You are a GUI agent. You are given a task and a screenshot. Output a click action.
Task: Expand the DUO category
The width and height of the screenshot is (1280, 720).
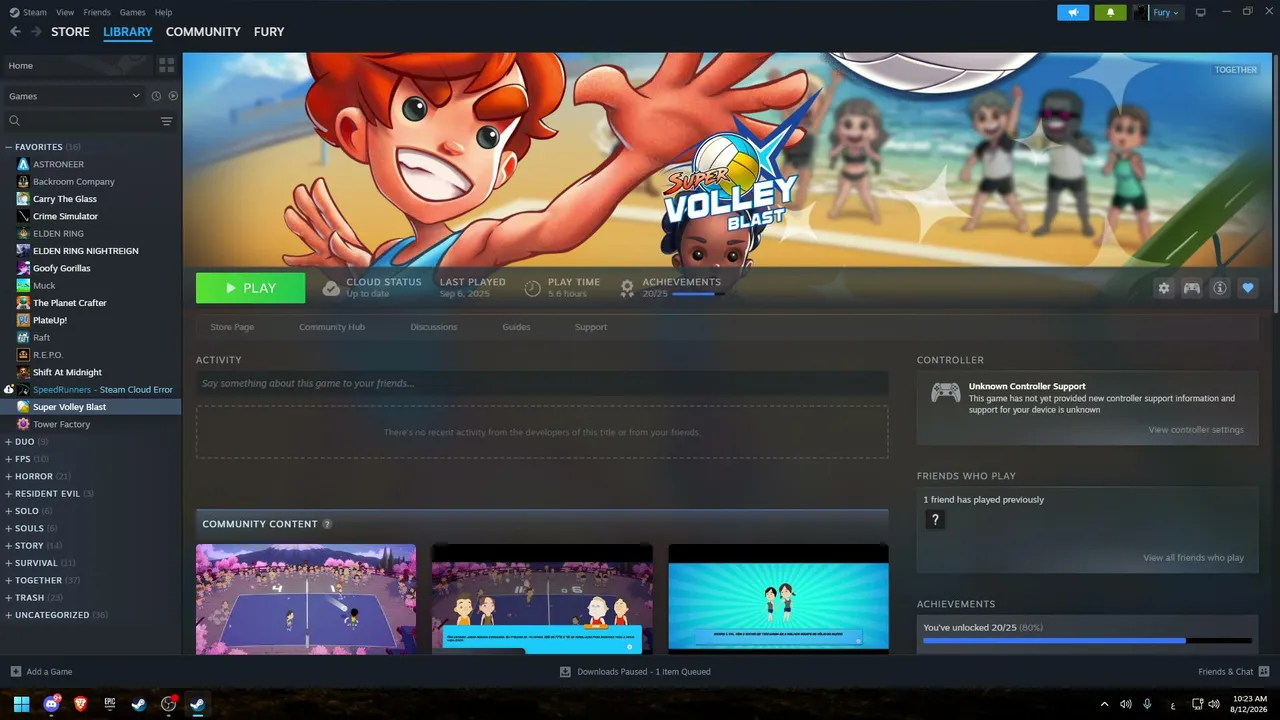tap(9, 442)
